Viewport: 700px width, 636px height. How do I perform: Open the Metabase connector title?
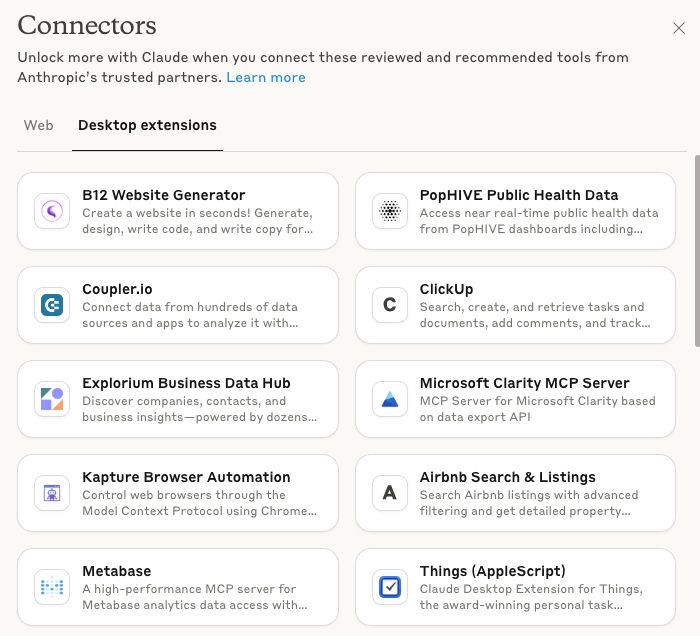(117, 571)
